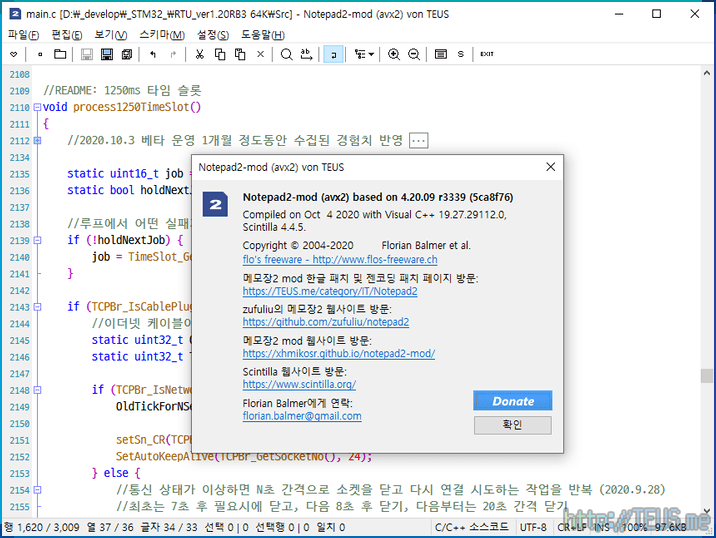
Task: Click line number 2135 in the margin
Action: point(20,174)
